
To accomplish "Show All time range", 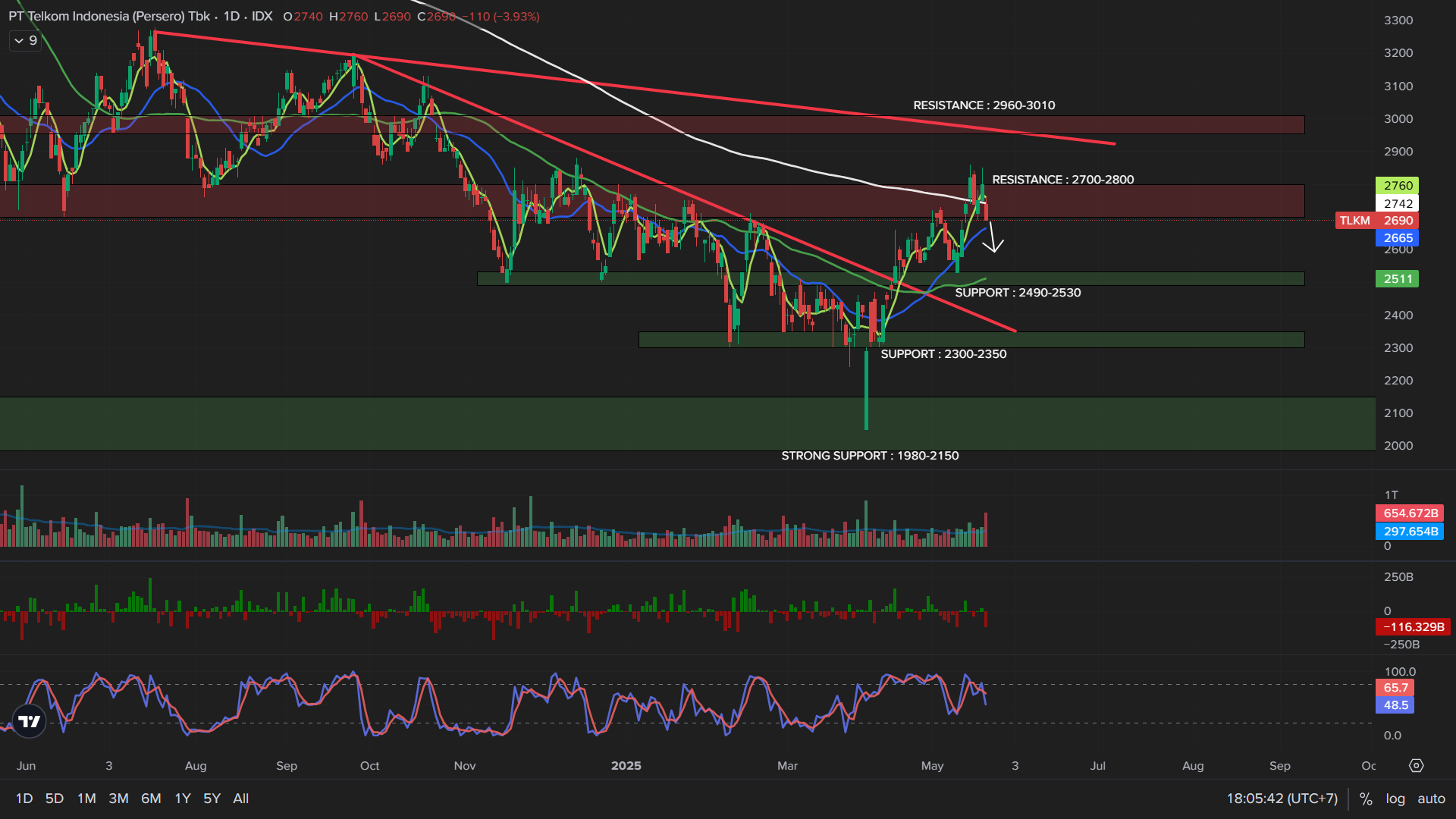I will pos(241,799).
